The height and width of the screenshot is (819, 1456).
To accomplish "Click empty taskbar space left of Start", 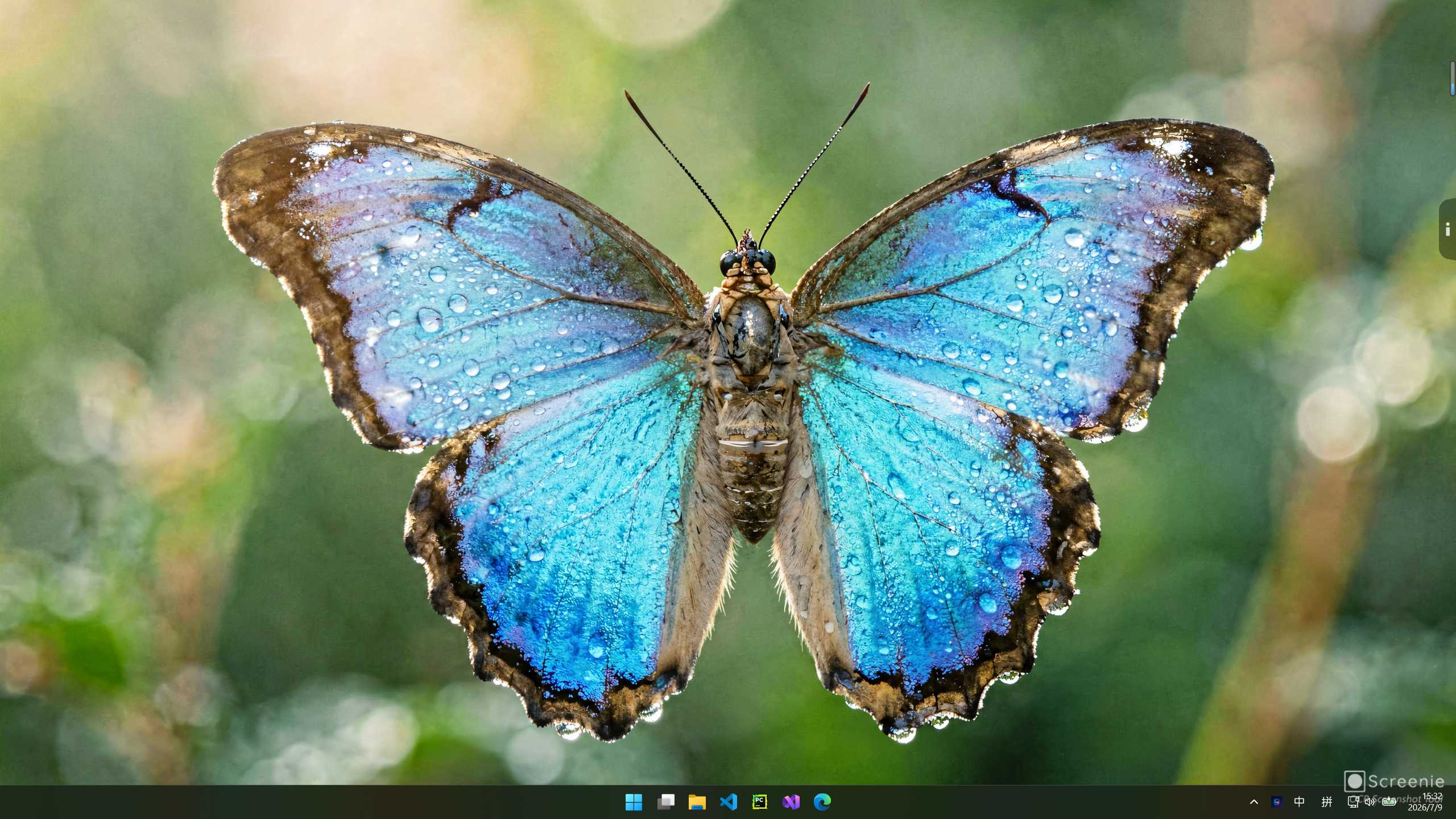I will [x=307, y=802].
